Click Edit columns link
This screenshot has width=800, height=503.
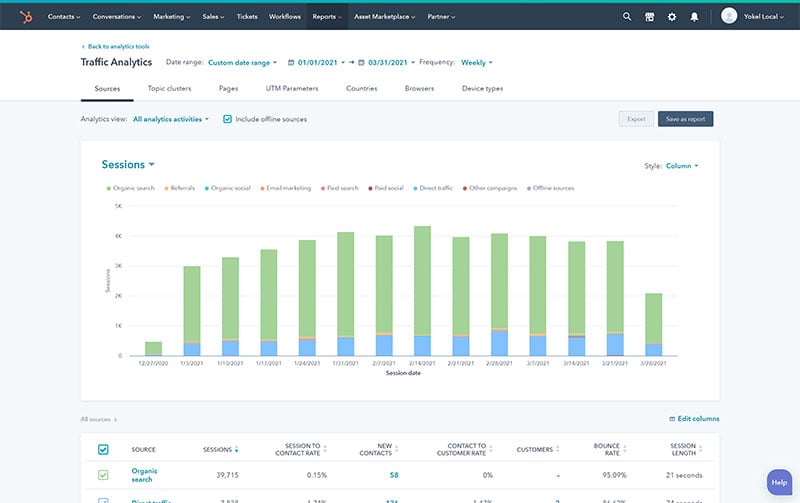(694, 419)
